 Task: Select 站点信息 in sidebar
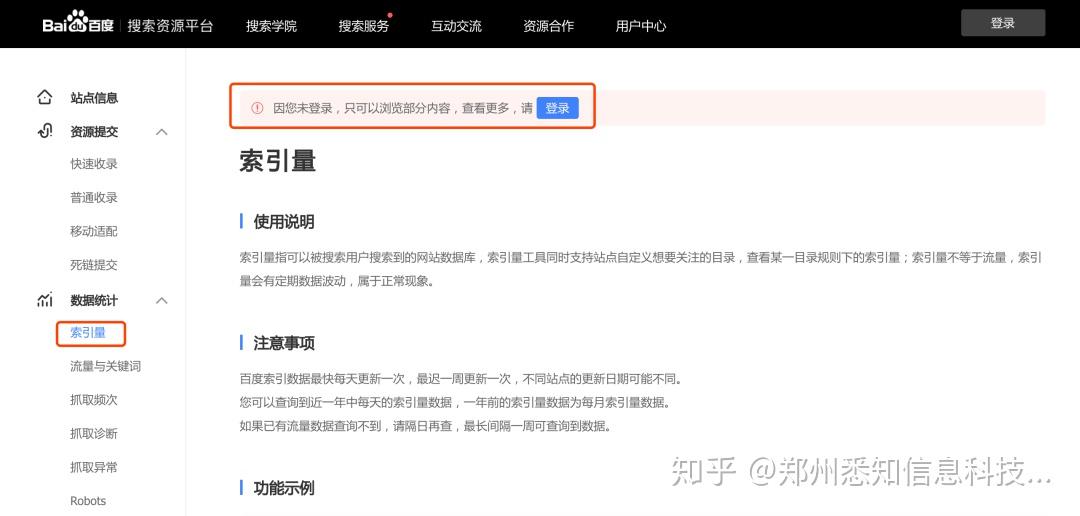pos(94,98)
